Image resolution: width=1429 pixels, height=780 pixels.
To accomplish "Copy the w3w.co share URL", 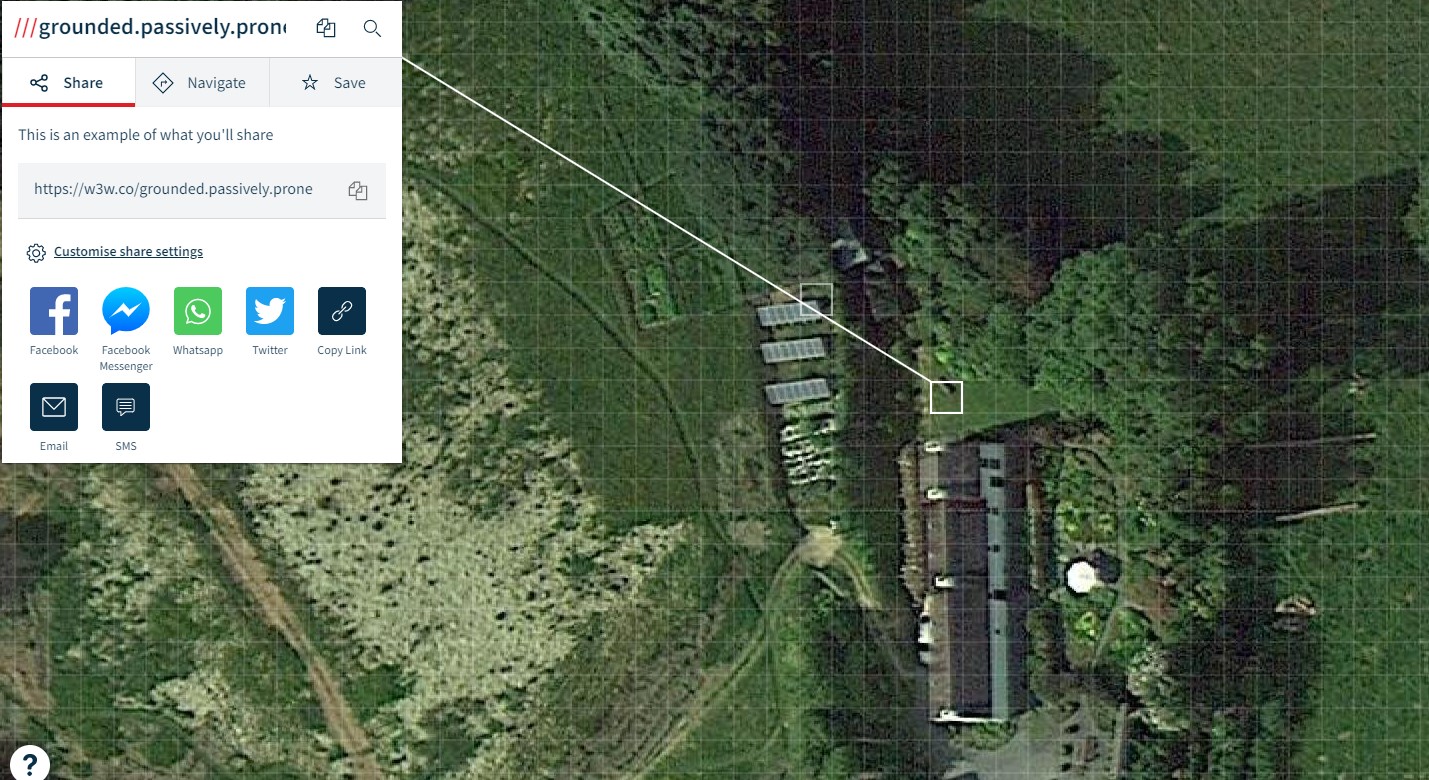I will 358,190.
